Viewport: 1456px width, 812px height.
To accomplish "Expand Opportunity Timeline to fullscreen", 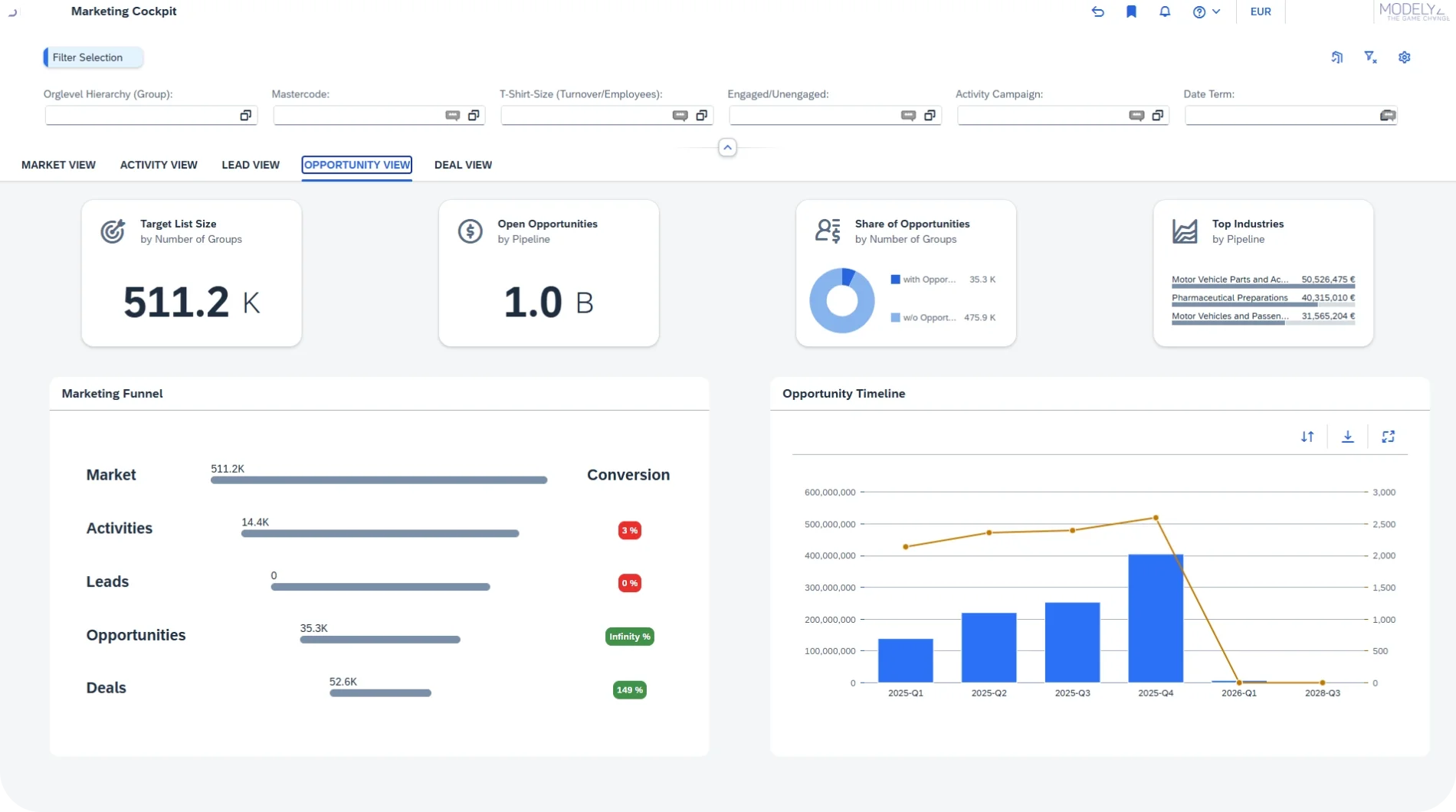I will click(1388, 437).
